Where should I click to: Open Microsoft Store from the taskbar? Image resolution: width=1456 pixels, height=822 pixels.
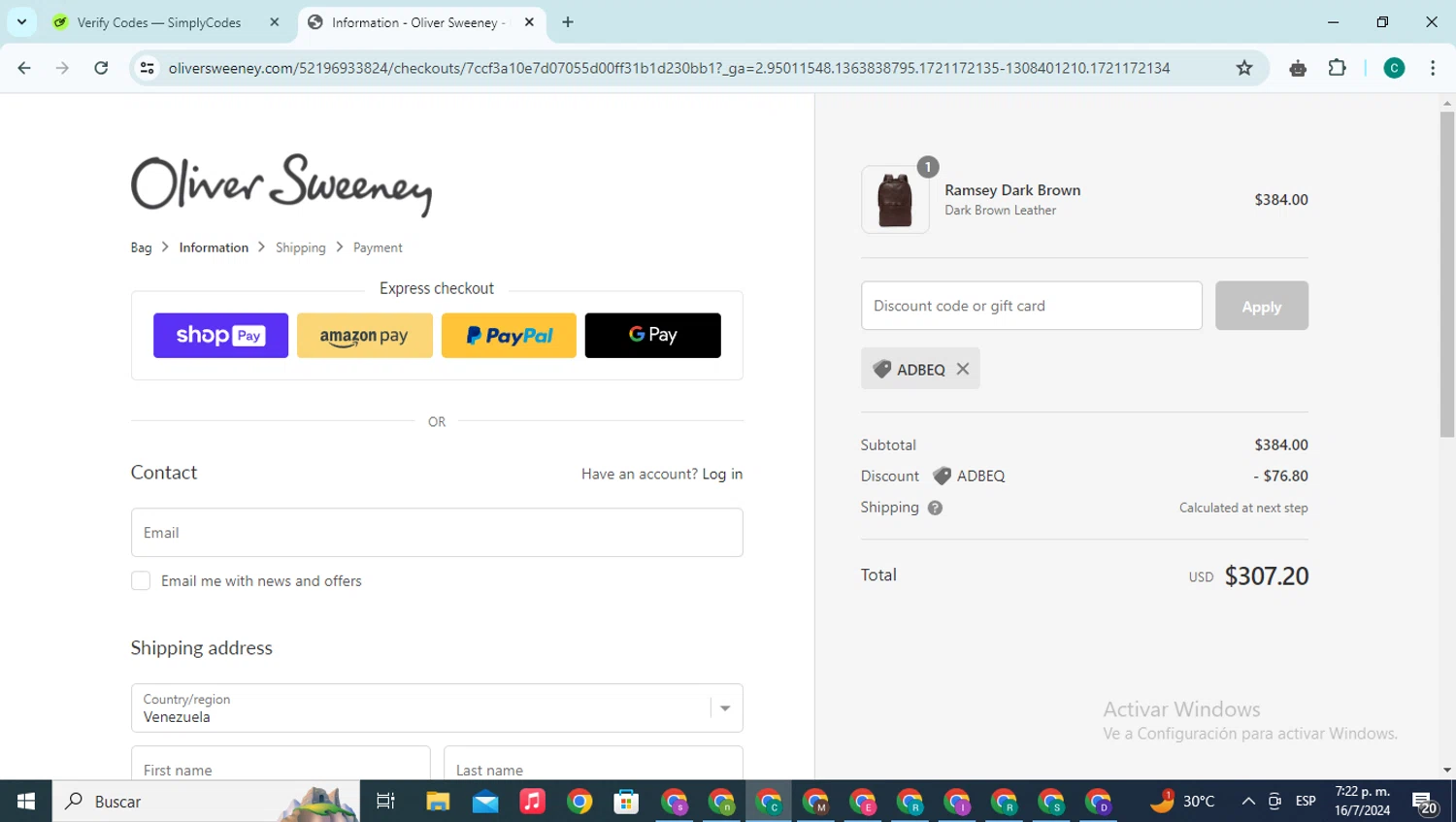pos(626,801)
